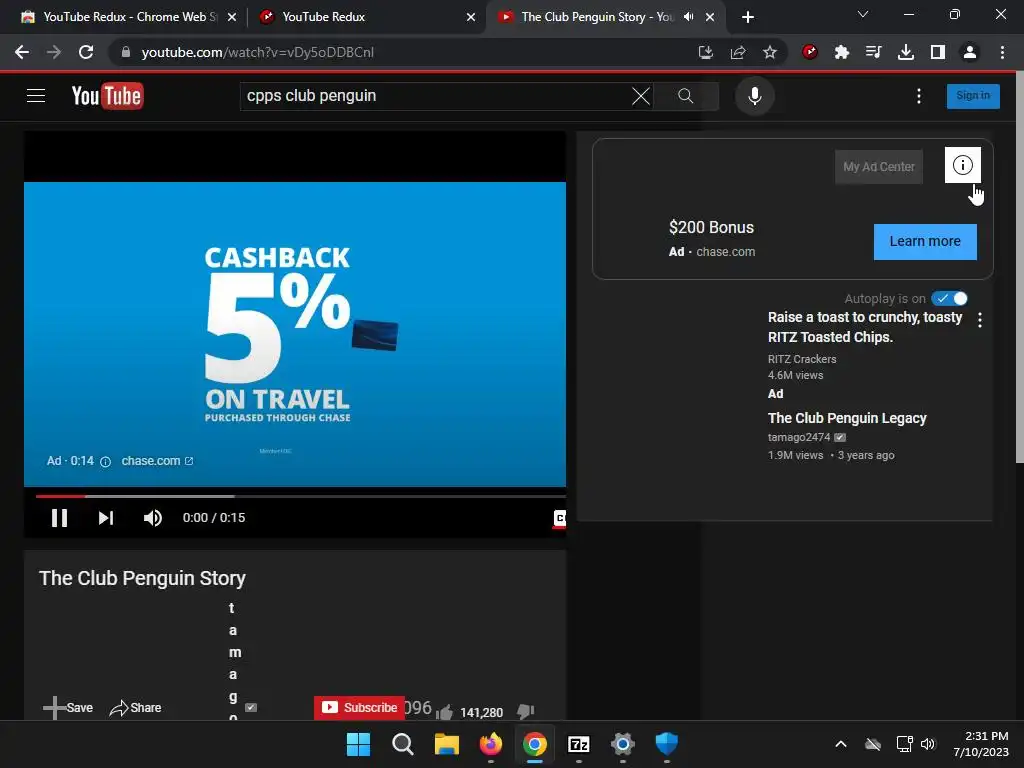Open the YouTube hamburger guide menu
The height and width of the screenshot is (768, 1024).
36,96
